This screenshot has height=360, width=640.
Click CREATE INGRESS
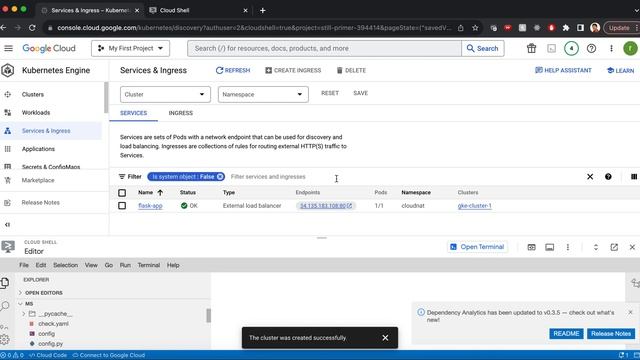point(293,71)
